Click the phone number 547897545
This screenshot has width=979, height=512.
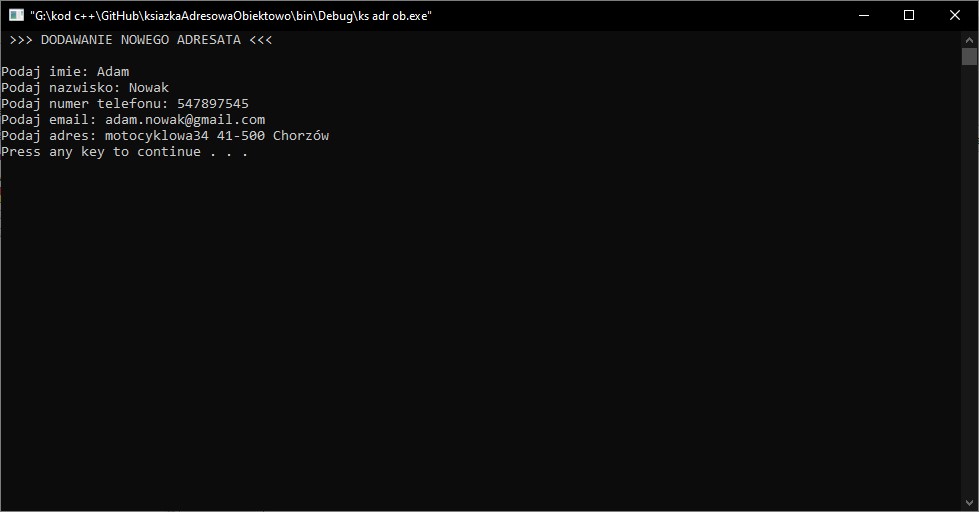point(213,104)
